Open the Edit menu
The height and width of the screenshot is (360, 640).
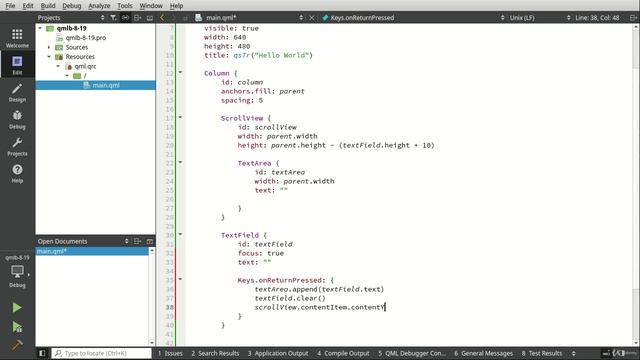click(x=28, y=6)
